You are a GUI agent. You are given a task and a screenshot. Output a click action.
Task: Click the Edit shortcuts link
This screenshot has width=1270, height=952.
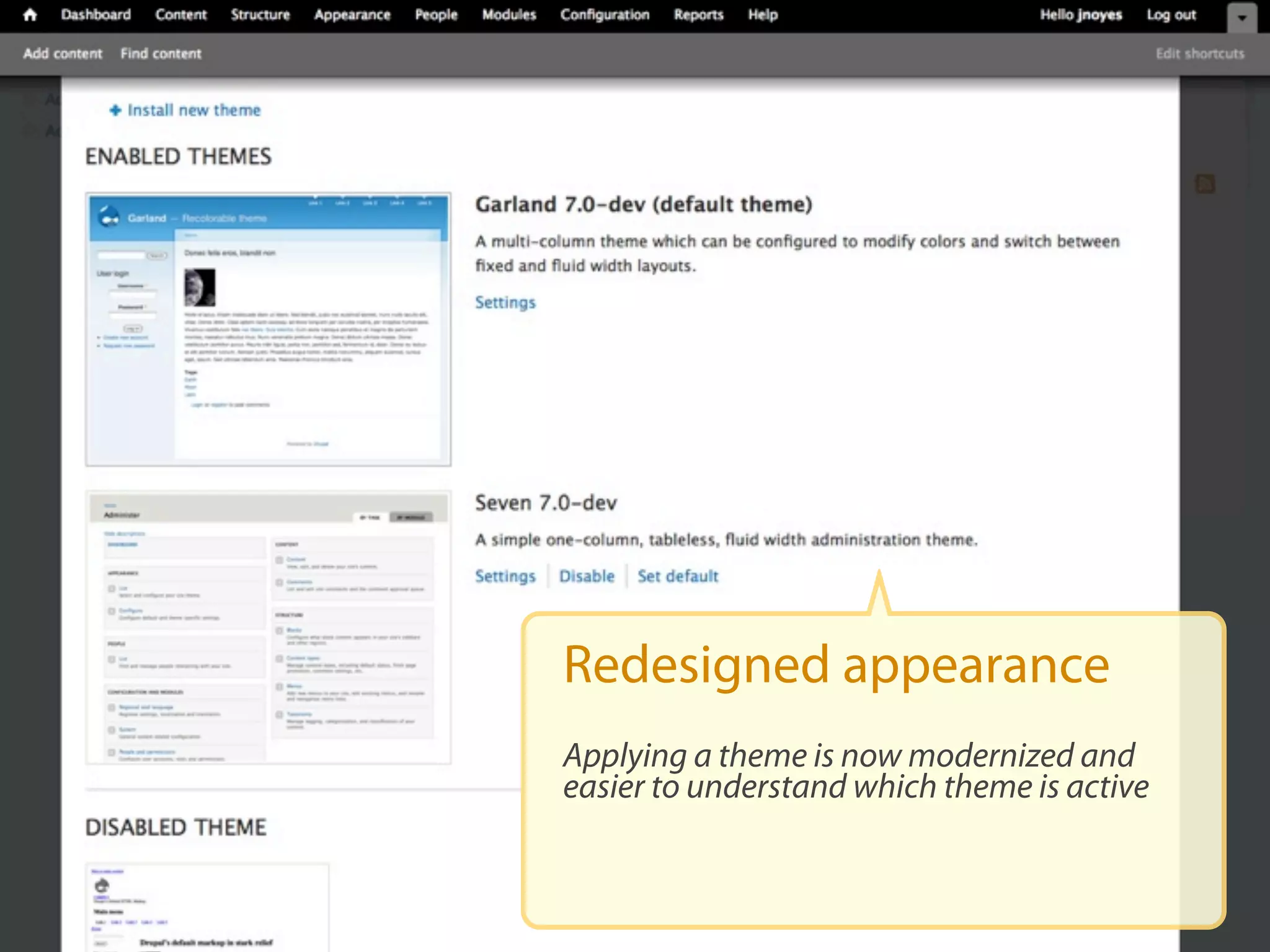coord(1199,54)
